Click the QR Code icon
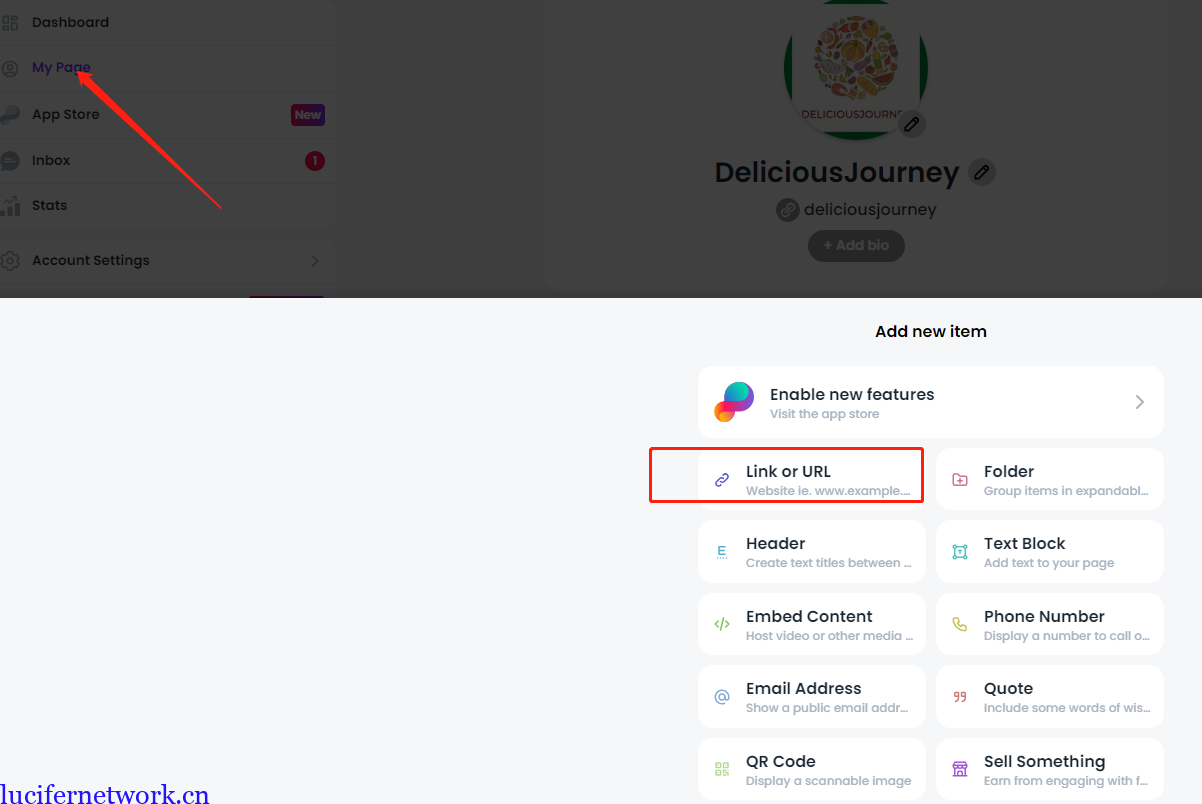Image resolution: width=1202 pixels, height=804 pixels. point(722,769)
